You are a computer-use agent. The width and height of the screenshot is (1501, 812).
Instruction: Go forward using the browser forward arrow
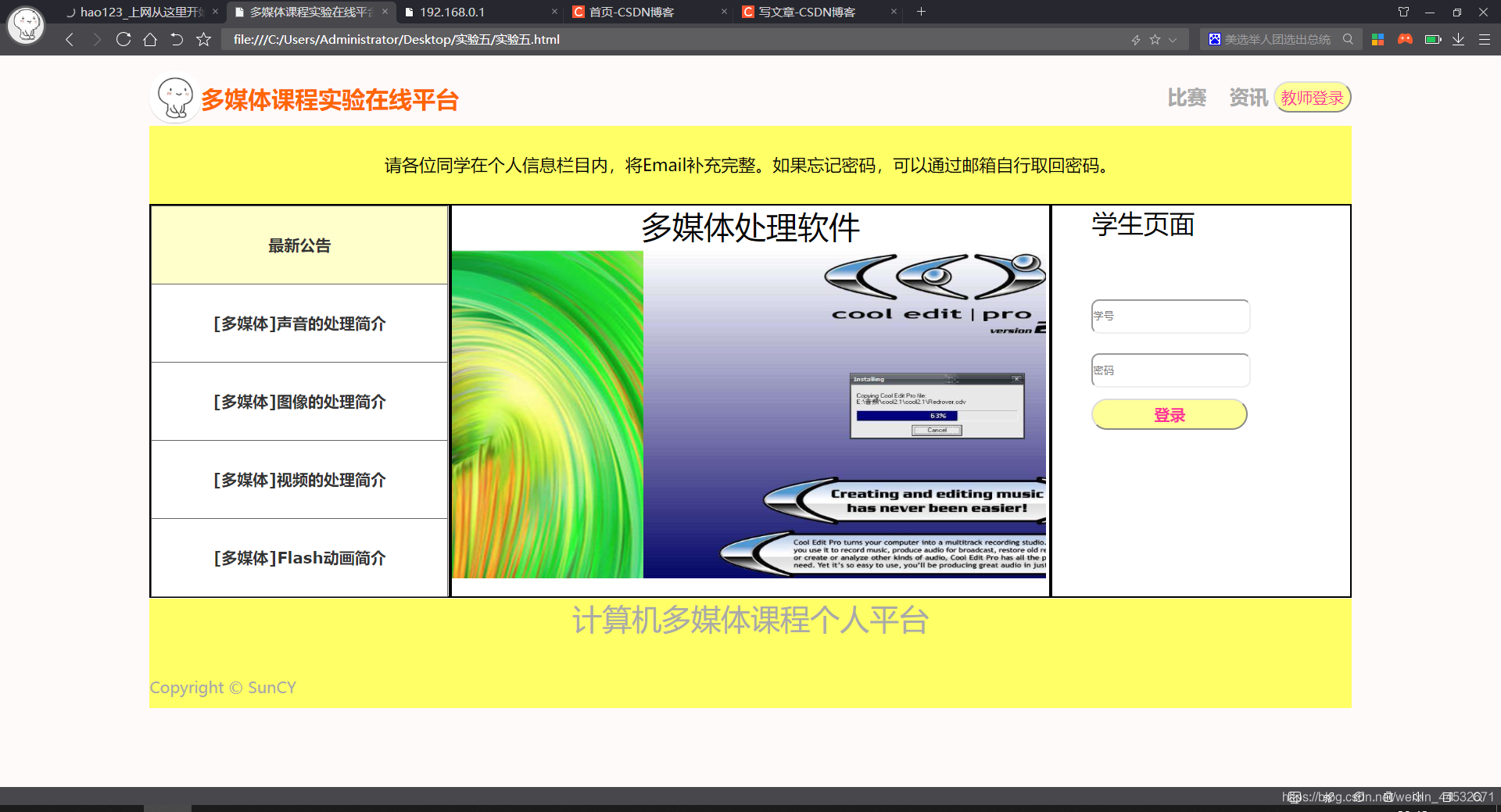[97, 40]
